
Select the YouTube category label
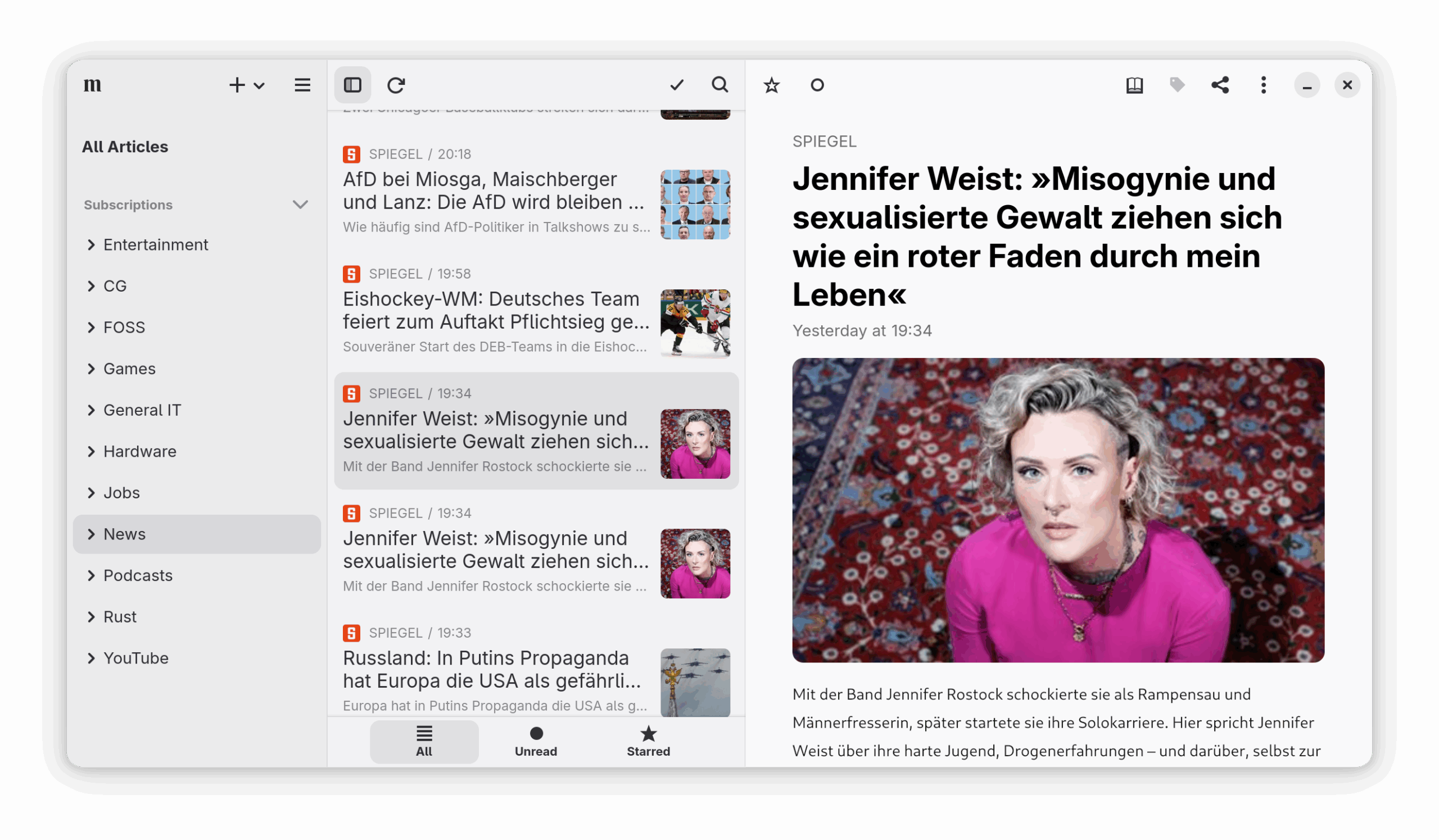coord(136,658)
